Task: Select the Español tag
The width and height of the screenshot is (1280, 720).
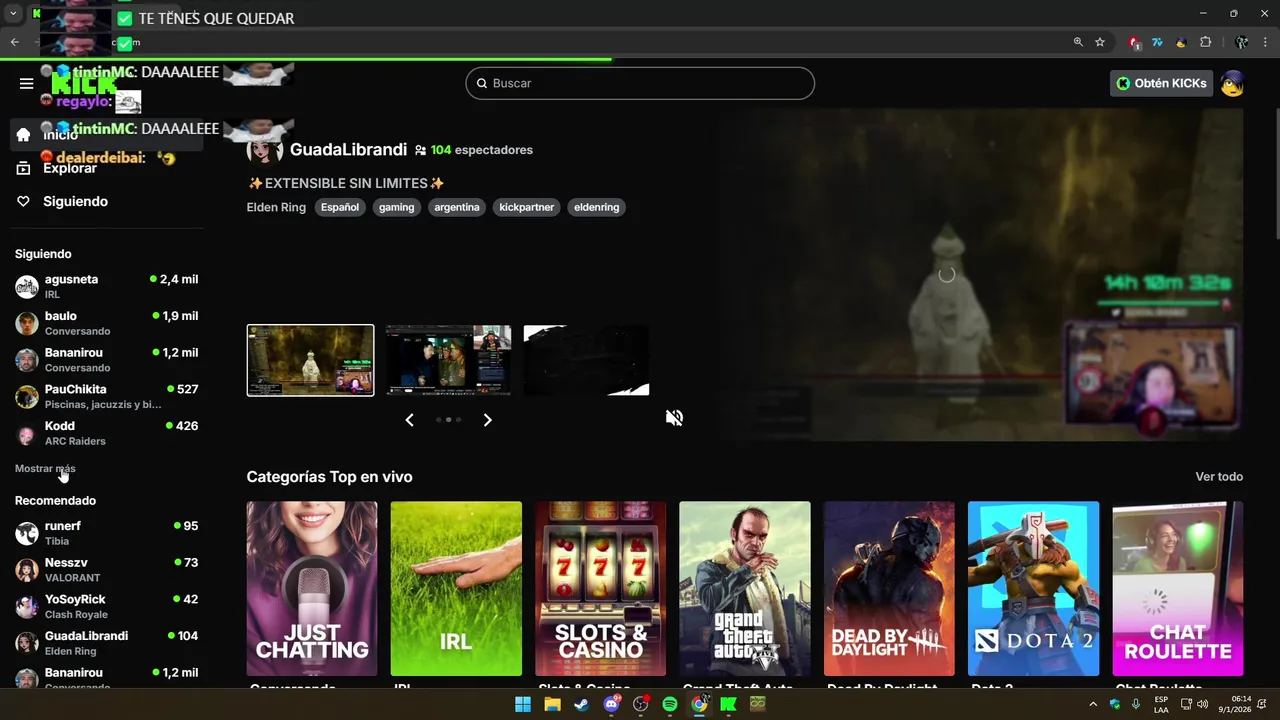Action: pos(340,207)
